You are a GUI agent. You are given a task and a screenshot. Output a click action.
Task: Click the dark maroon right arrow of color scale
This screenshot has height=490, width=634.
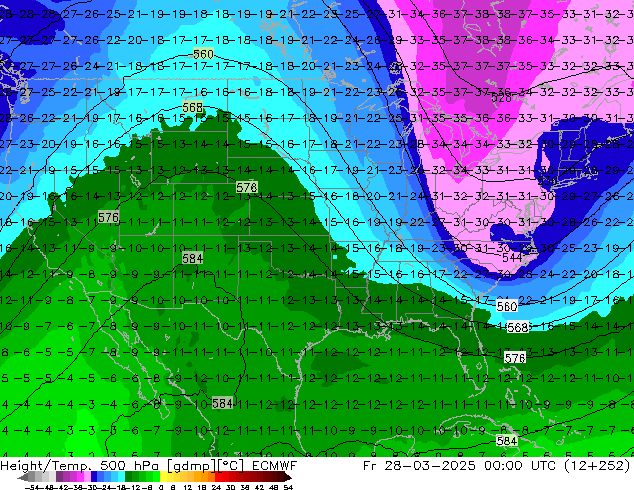coord(288,477)
